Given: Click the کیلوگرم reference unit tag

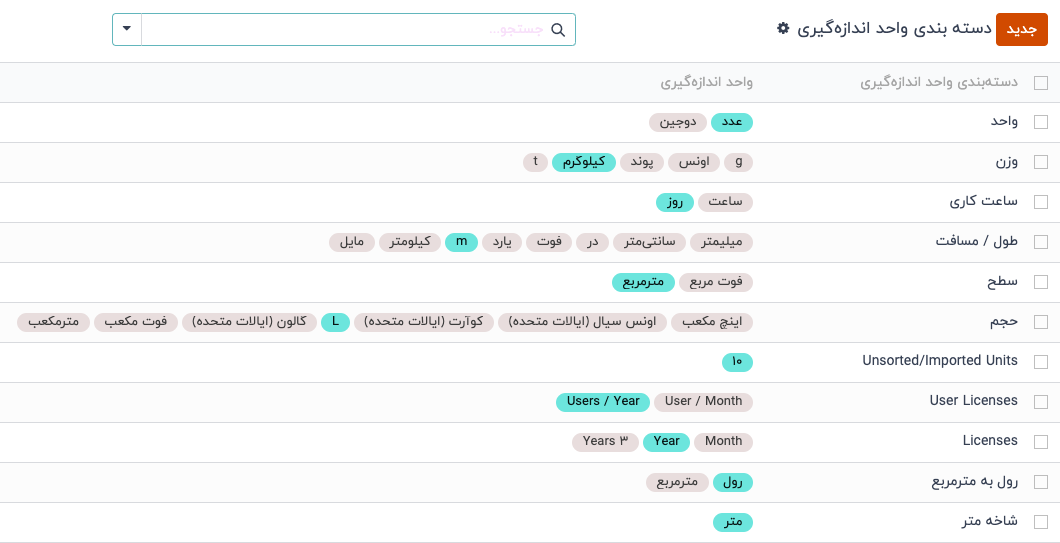Looking at the screenshot, I should 584,162.
